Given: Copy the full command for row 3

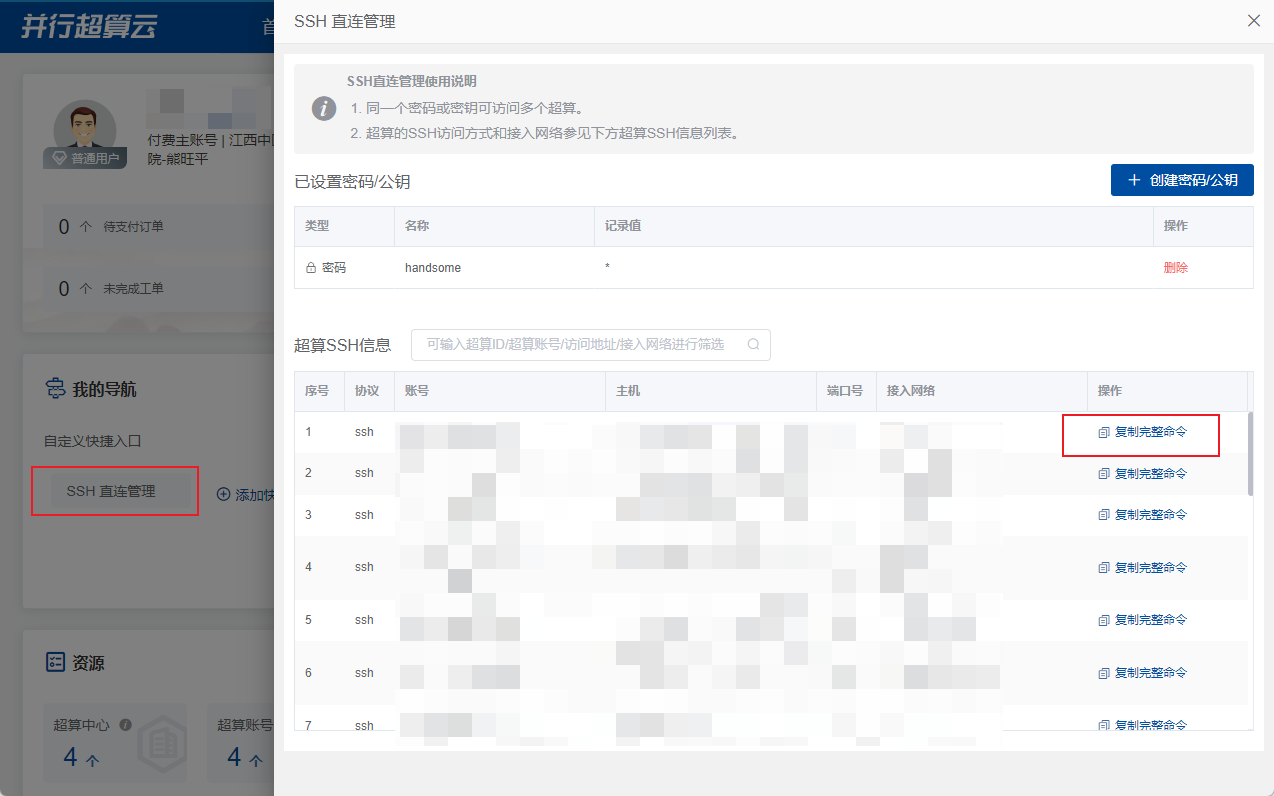Looking at the screenshot, I should 1142,514.
